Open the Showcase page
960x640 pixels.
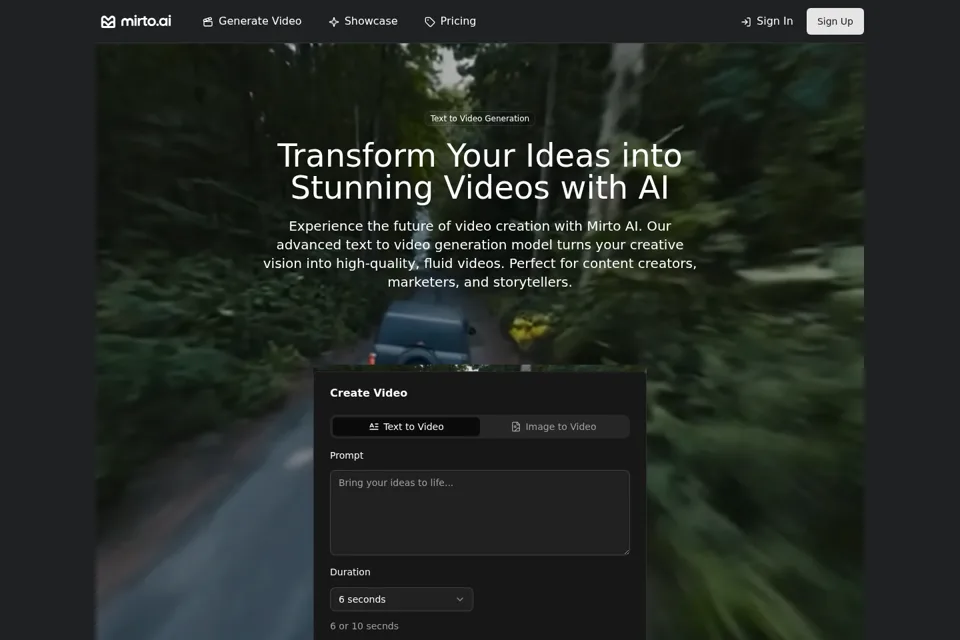363,21
